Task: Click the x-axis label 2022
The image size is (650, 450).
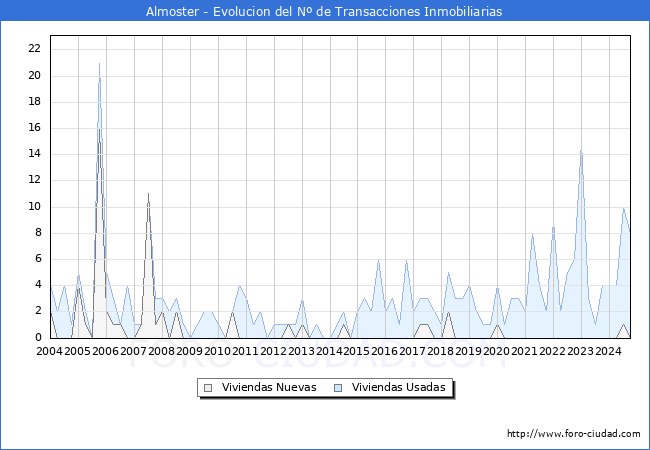Action: 553,351
